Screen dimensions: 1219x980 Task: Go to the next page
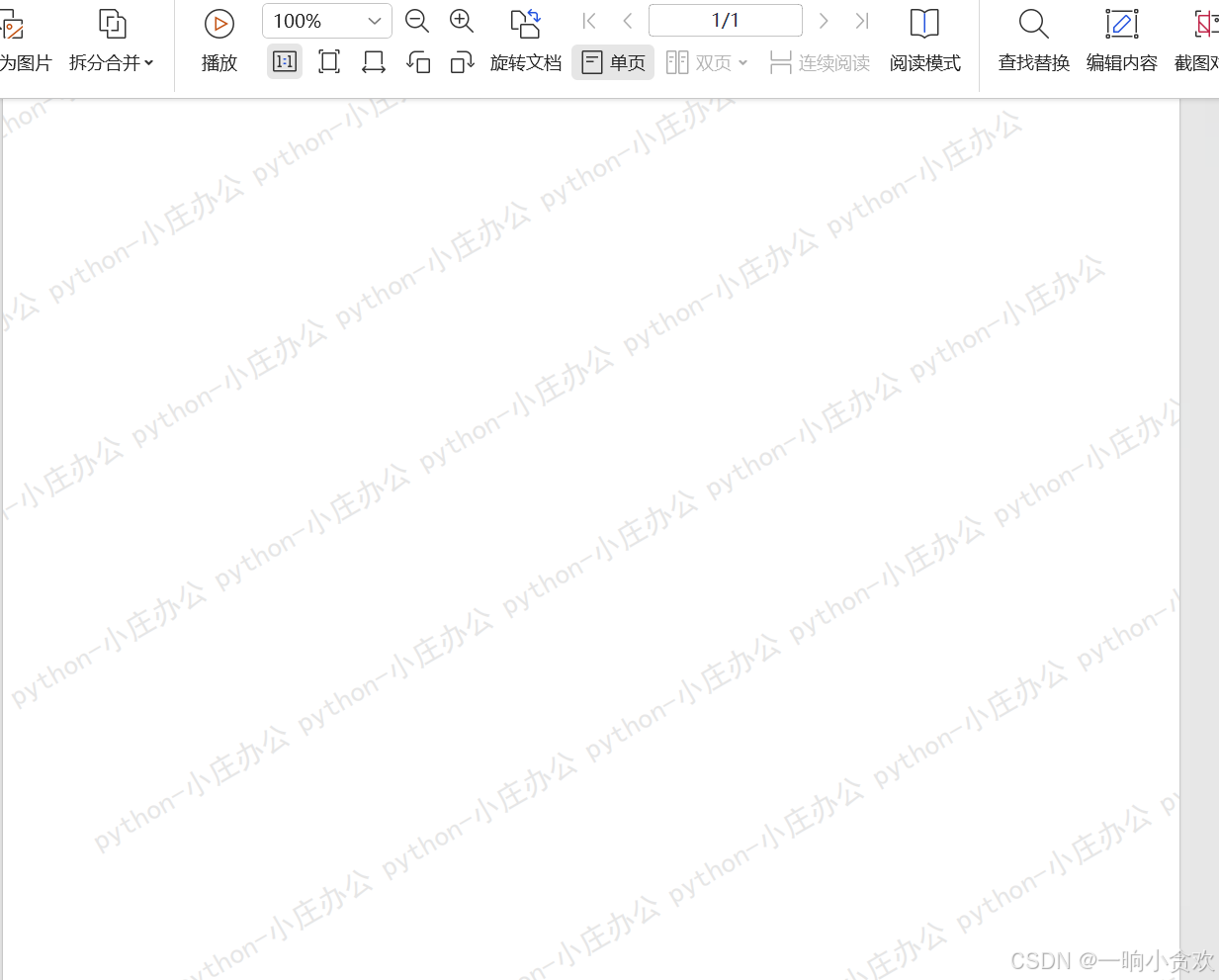point(824,21)
